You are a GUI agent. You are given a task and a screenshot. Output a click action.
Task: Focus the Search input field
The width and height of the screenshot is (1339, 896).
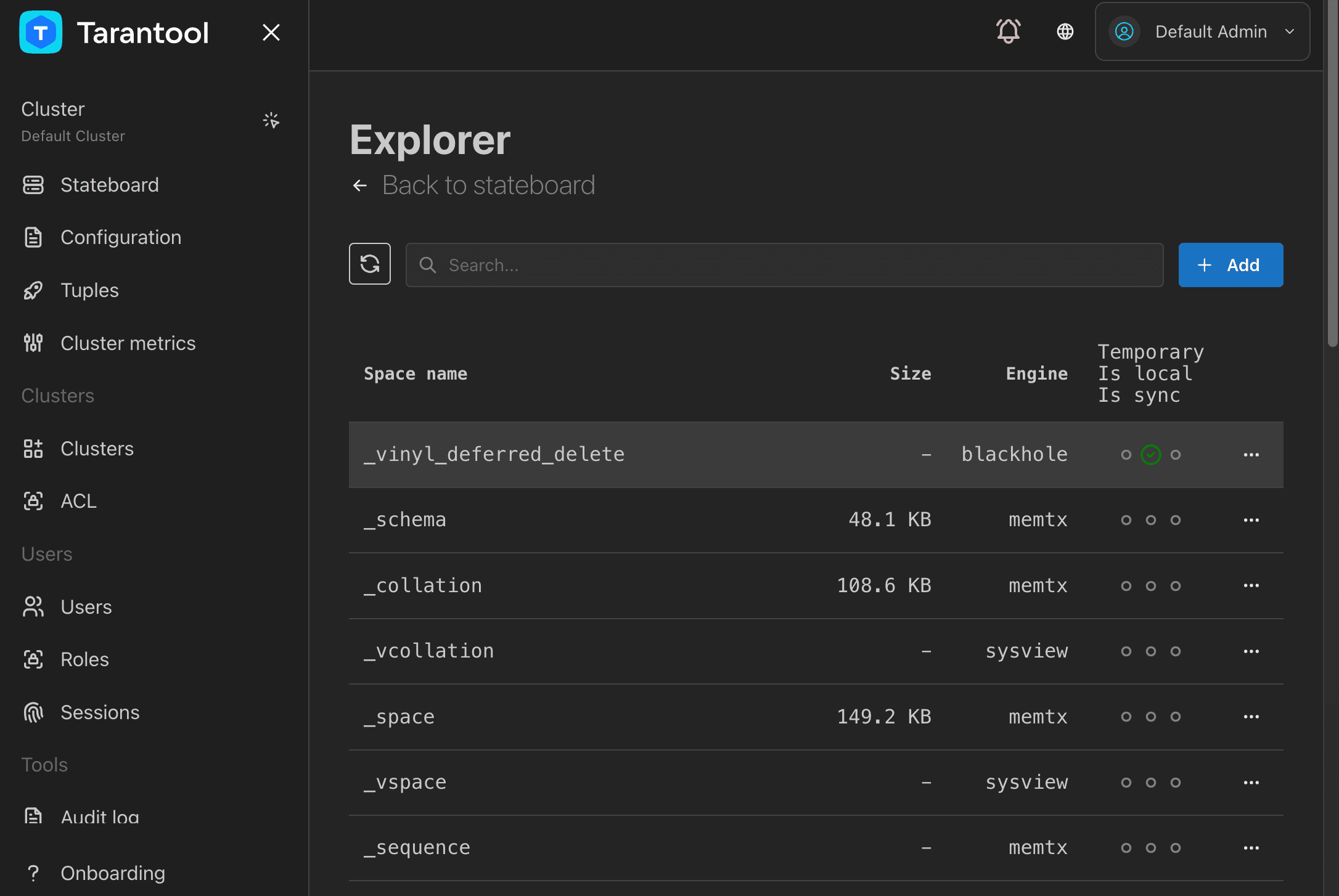click(784, 265)
